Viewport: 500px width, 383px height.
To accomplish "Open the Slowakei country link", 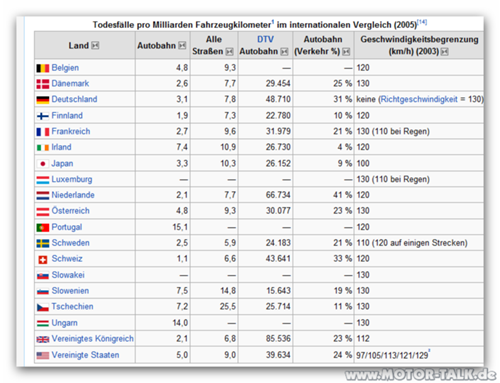I will [x=68, y=275].
